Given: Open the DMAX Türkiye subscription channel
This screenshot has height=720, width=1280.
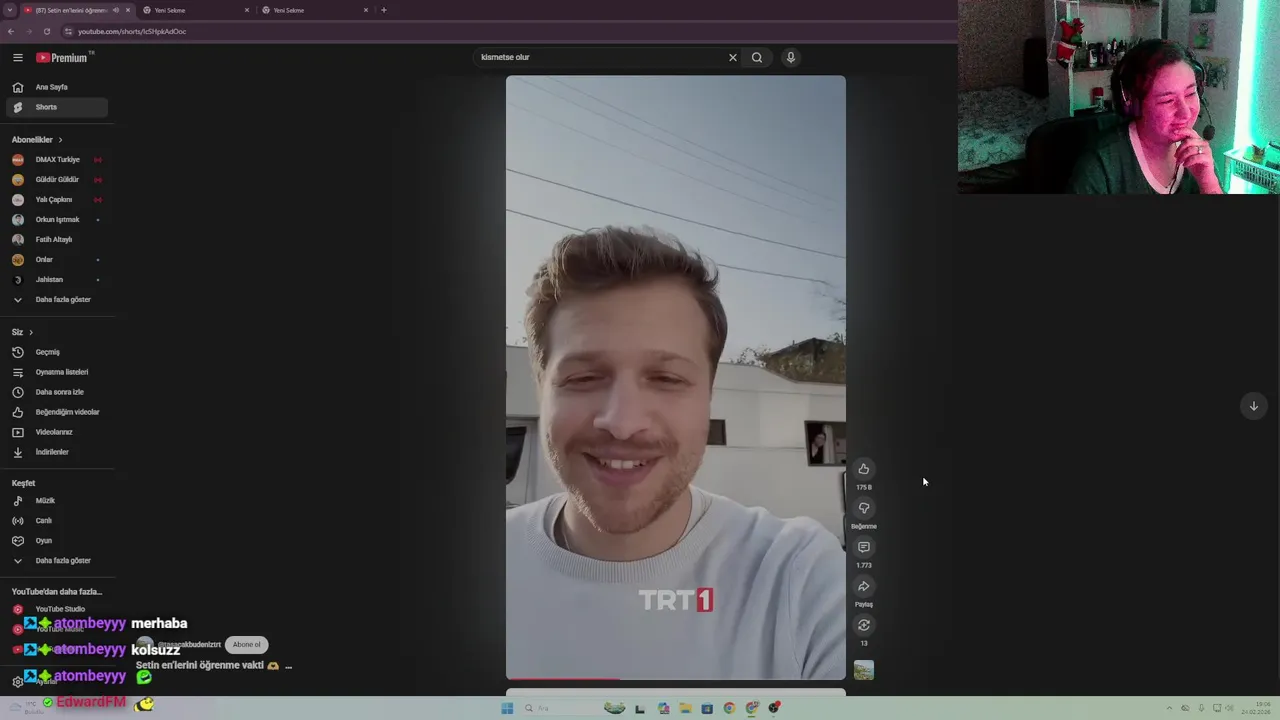Looking at the screenshot, I should [56, 160].
